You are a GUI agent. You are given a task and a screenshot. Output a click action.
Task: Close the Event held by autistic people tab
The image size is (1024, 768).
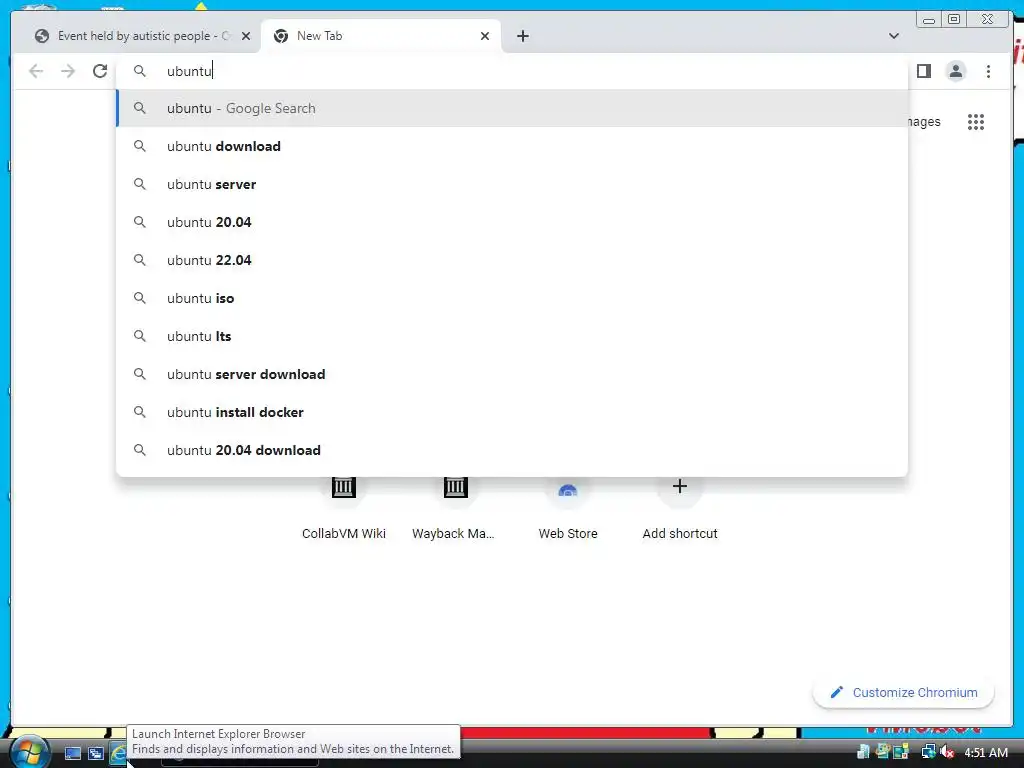tap(246, 36)
